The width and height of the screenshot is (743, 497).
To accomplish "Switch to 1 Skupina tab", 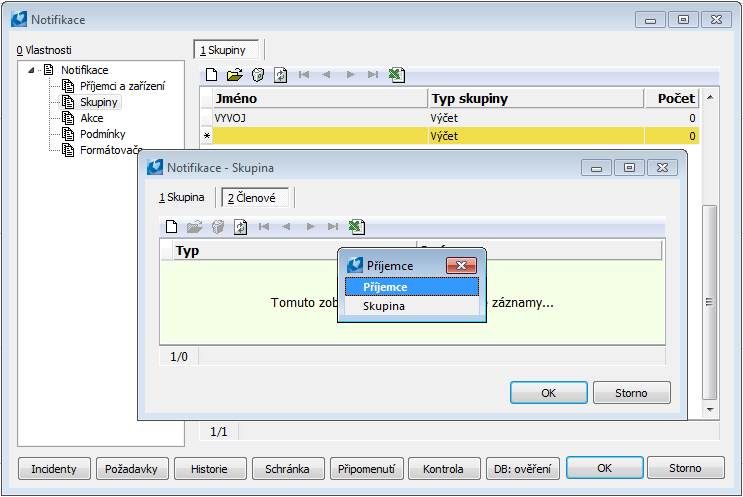I will coord(182,198).
